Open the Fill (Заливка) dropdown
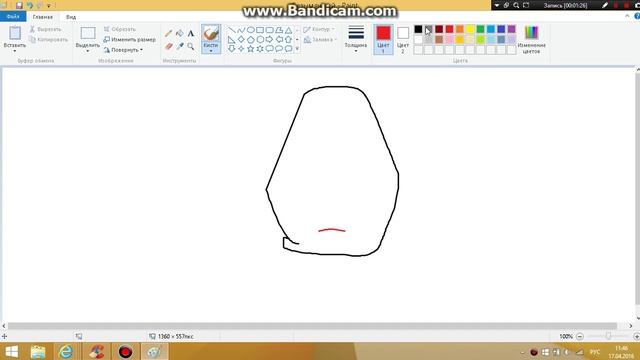This screenshot has height=360, width=640. click(x=320, y=40)
